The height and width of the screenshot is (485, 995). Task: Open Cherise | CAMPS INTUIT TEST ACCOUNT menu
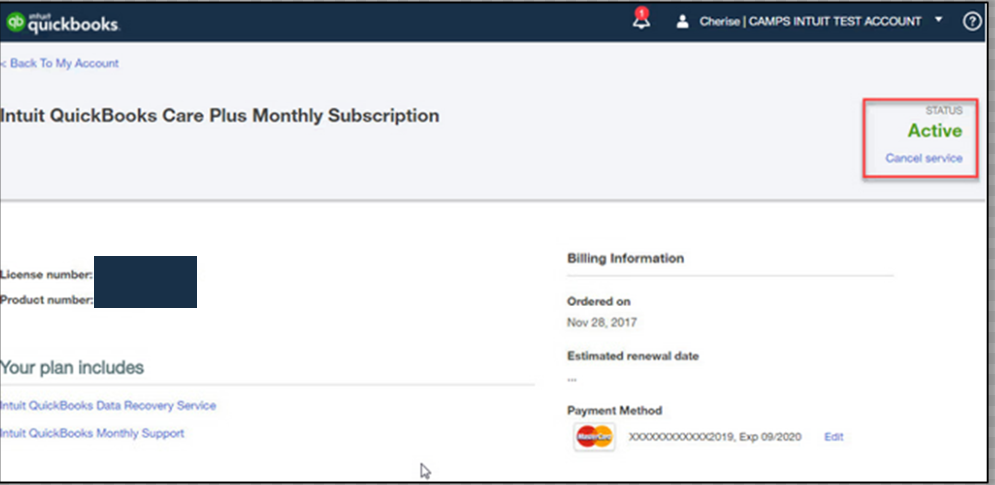tap(810, 22)
